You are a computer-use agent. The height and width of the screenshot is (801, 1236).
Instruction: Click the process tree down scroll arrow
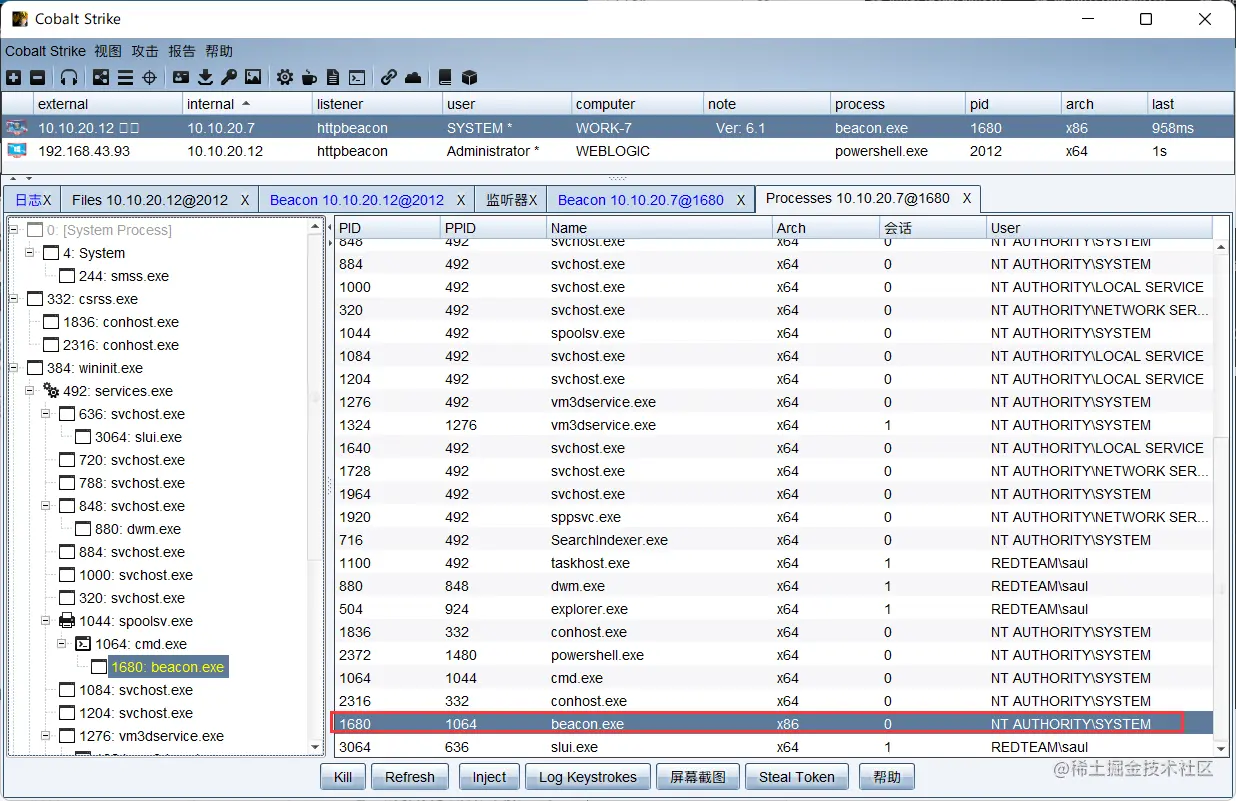tap(316, 747)
